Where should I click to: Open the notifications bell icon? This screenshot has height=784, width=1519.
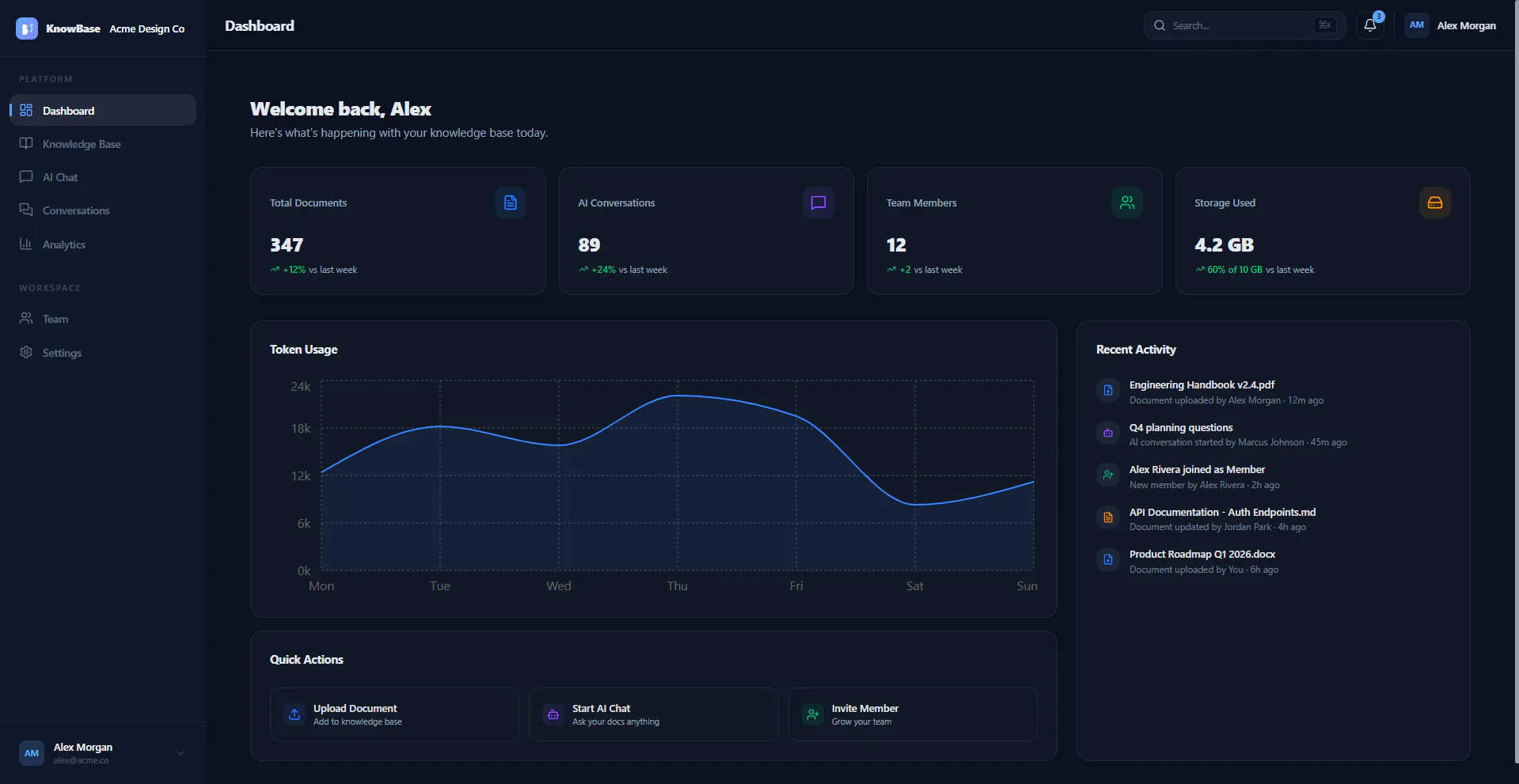pos(1370,25)
